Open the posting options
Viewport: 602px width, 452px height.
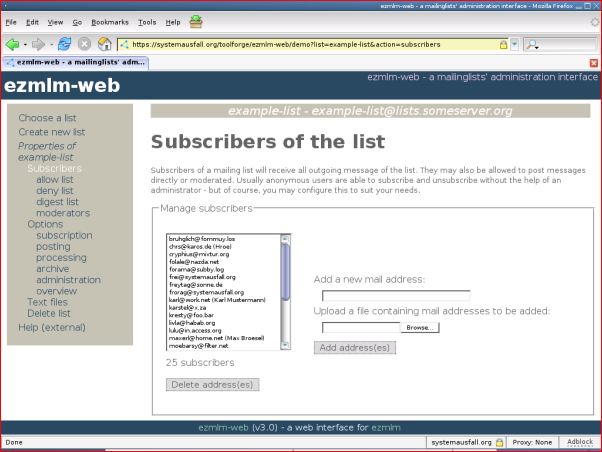click(x=53, y=247)
